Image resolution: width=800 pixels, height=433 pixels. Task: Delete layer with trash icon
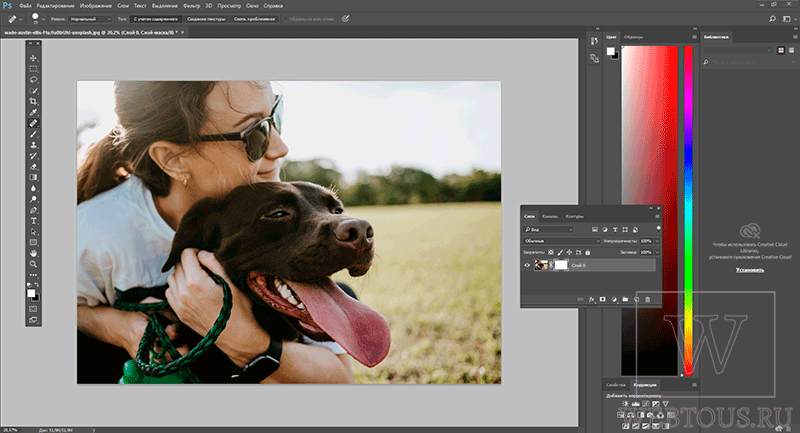click(647, 299)
